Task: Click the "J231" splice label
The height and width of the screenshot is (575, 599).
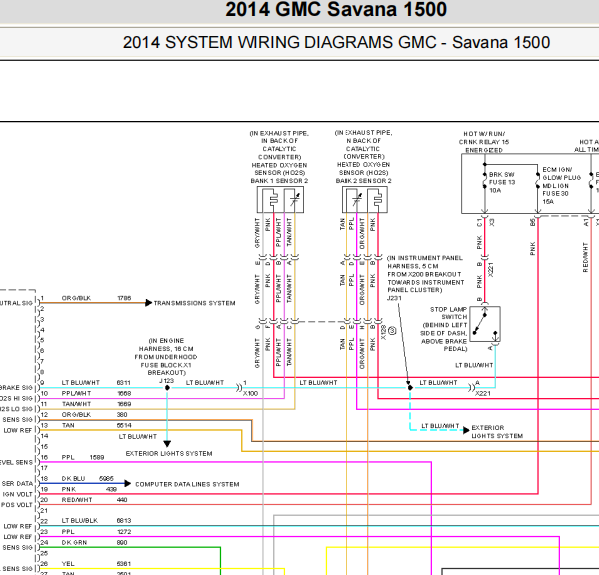Action: (x=394, y=298)
